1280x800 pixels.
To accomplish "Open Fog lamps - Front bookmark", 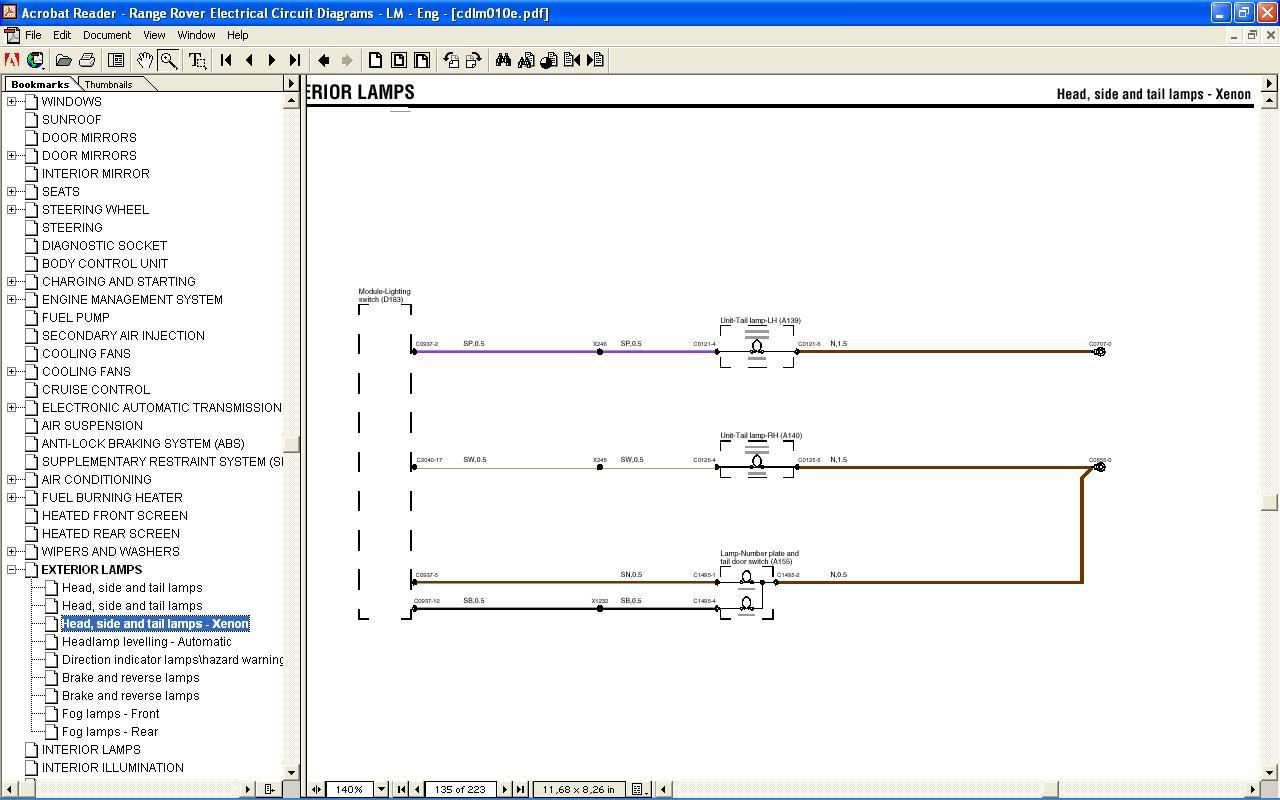I will pos(110,713).
